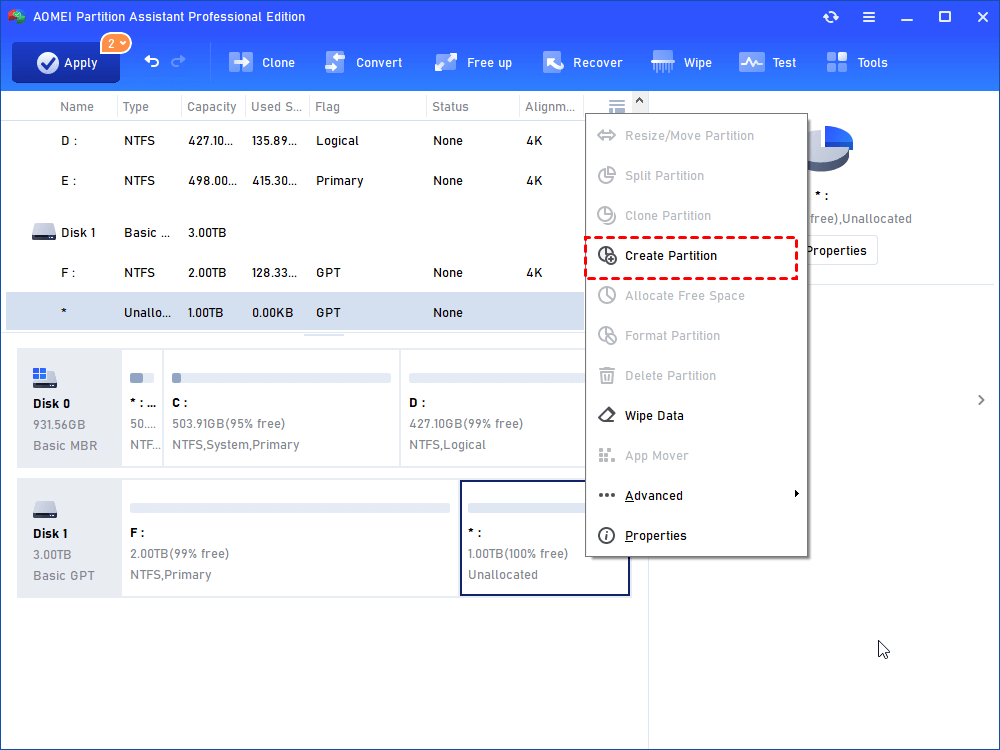The image size is (1000, 750).
Task: Click the AOMEI application logo icon
Action: 17,16
